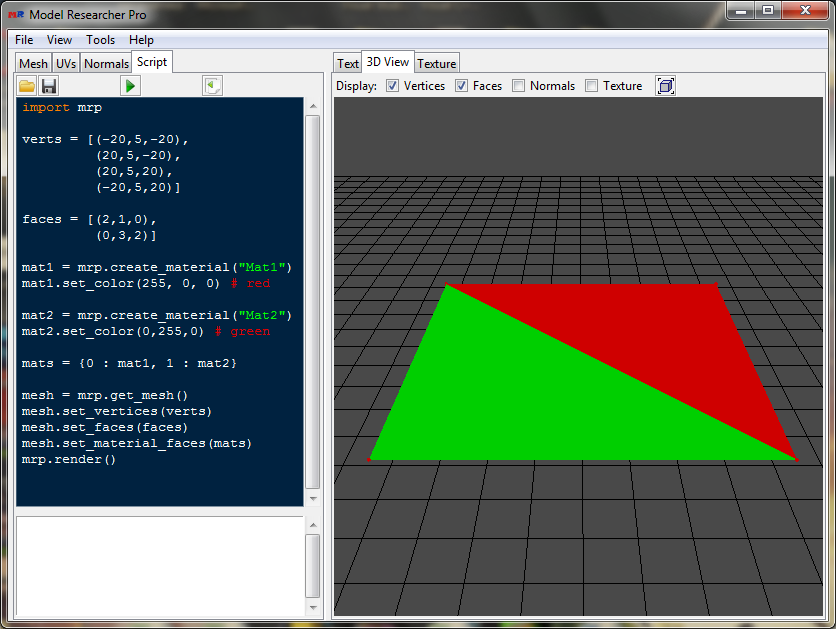Viewport: 836px width, 629px height.
Task: Click script editor scrollbar down arrow
Action: tap(313, 498)
